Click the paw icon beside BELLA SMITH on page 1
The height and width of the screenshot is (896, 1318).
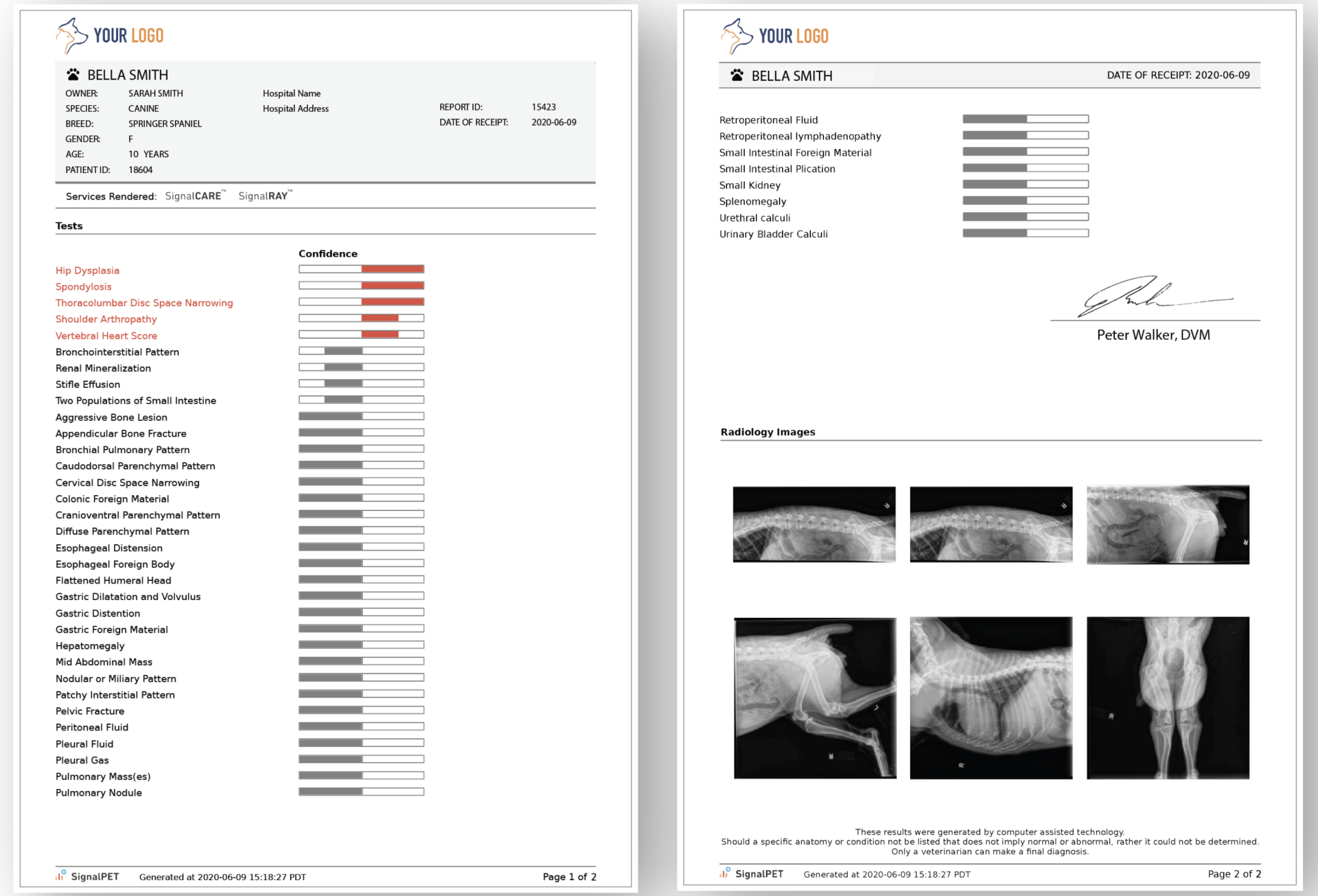pyautogui.click(x=73, y=74)
